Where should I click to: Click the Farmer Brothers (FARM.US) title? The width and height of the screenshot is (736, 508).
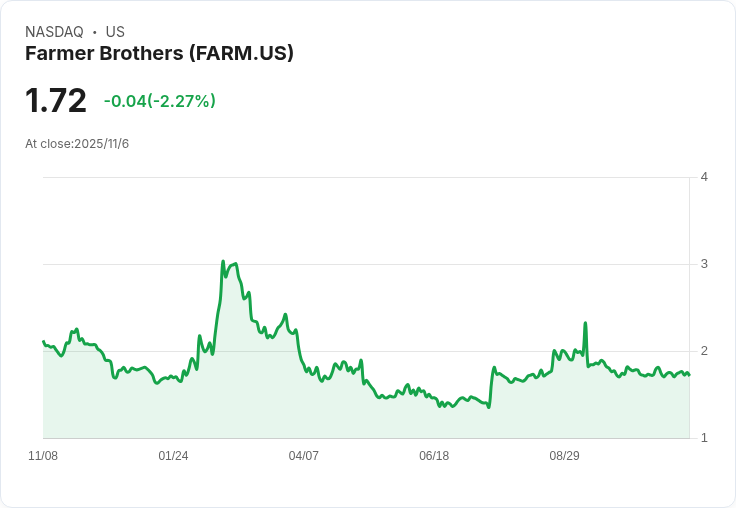pos(159,53)
